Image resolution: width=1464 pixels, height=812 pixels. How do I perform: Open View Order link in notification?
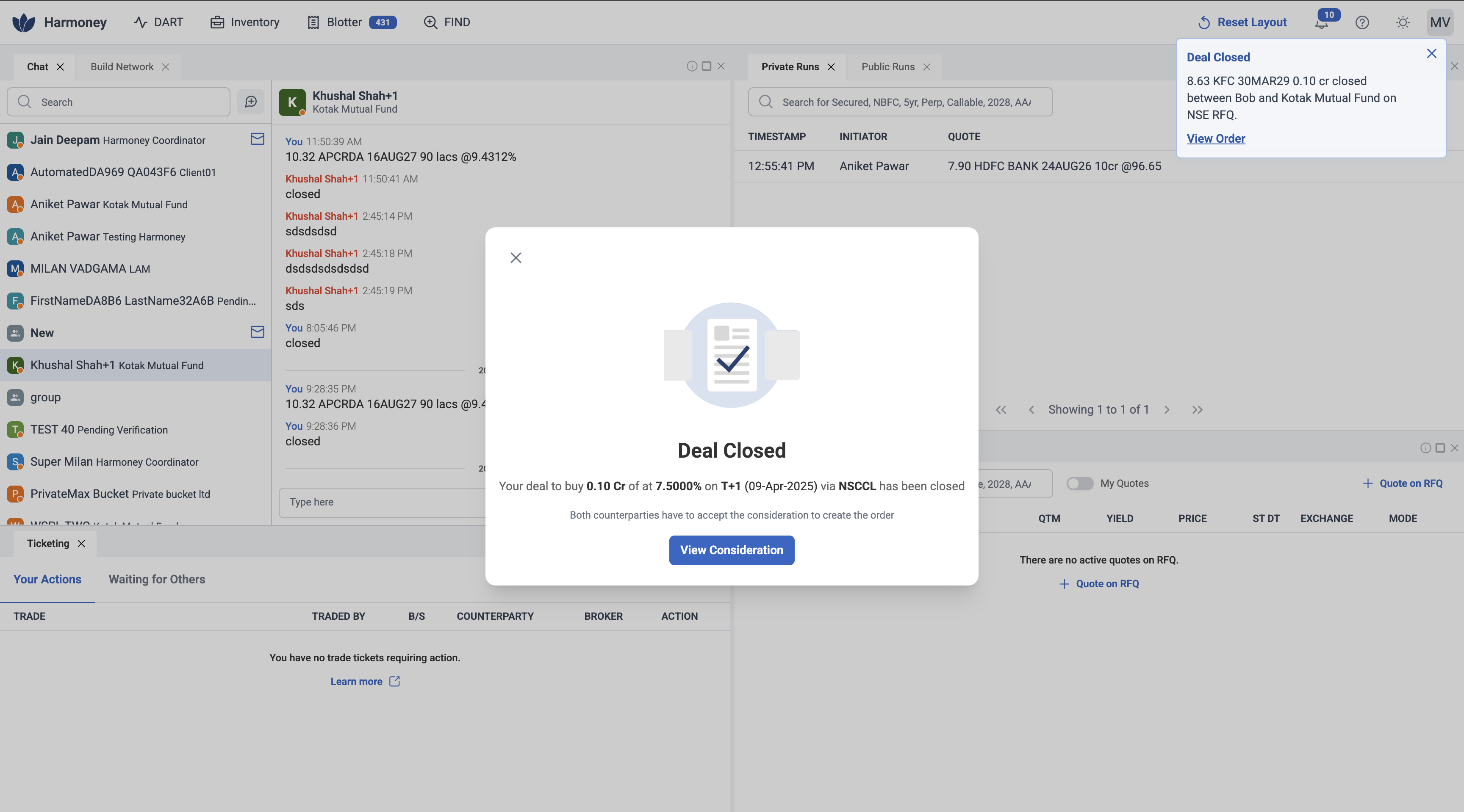tap(1216, 138)
